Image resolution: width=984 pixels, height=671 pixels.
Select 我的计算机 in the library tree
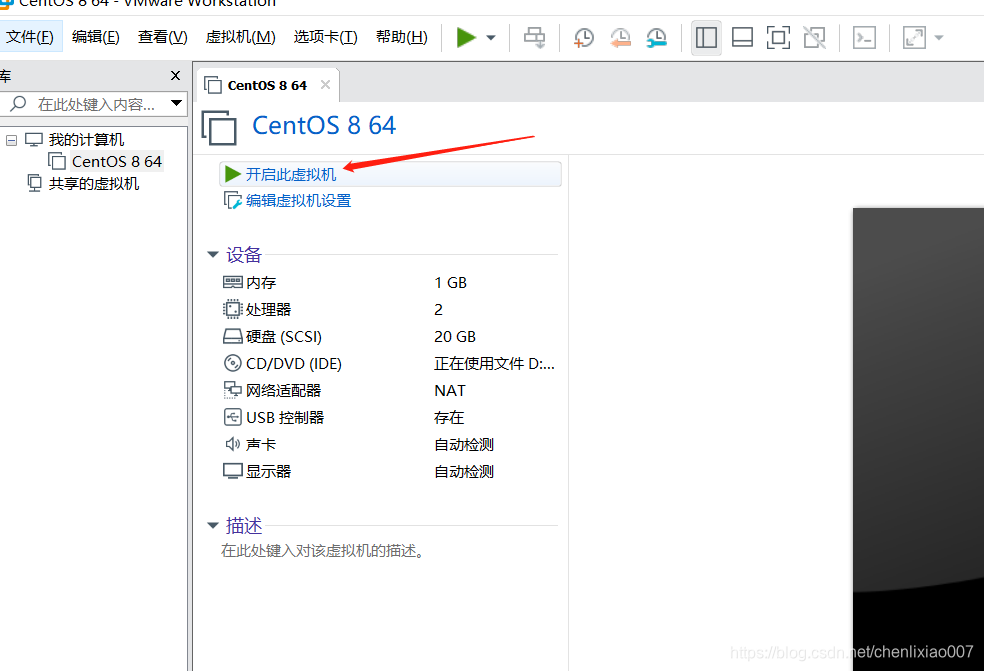(x=87, y=139)
